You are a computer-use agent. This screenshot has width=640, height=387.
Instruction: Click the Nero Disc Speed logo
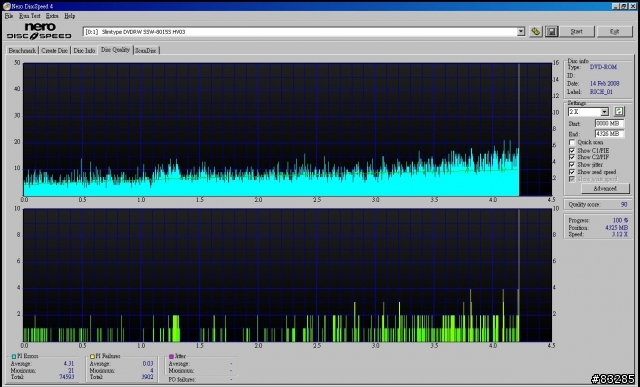(x=39, y=31)
